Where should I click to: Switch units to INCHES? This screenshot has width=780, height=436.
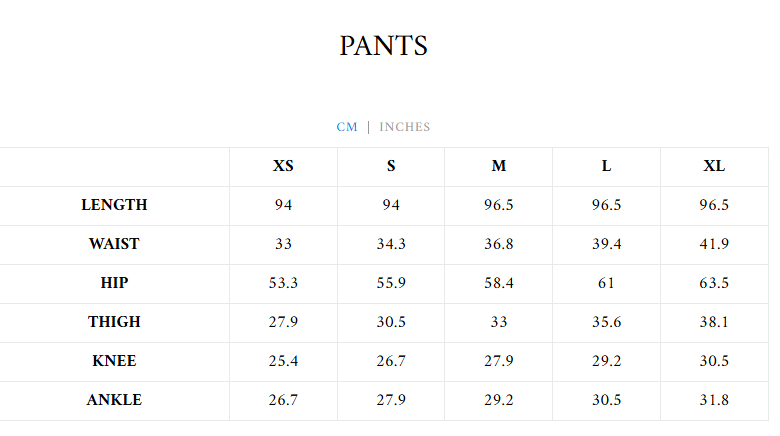click(x=404, y=127)
